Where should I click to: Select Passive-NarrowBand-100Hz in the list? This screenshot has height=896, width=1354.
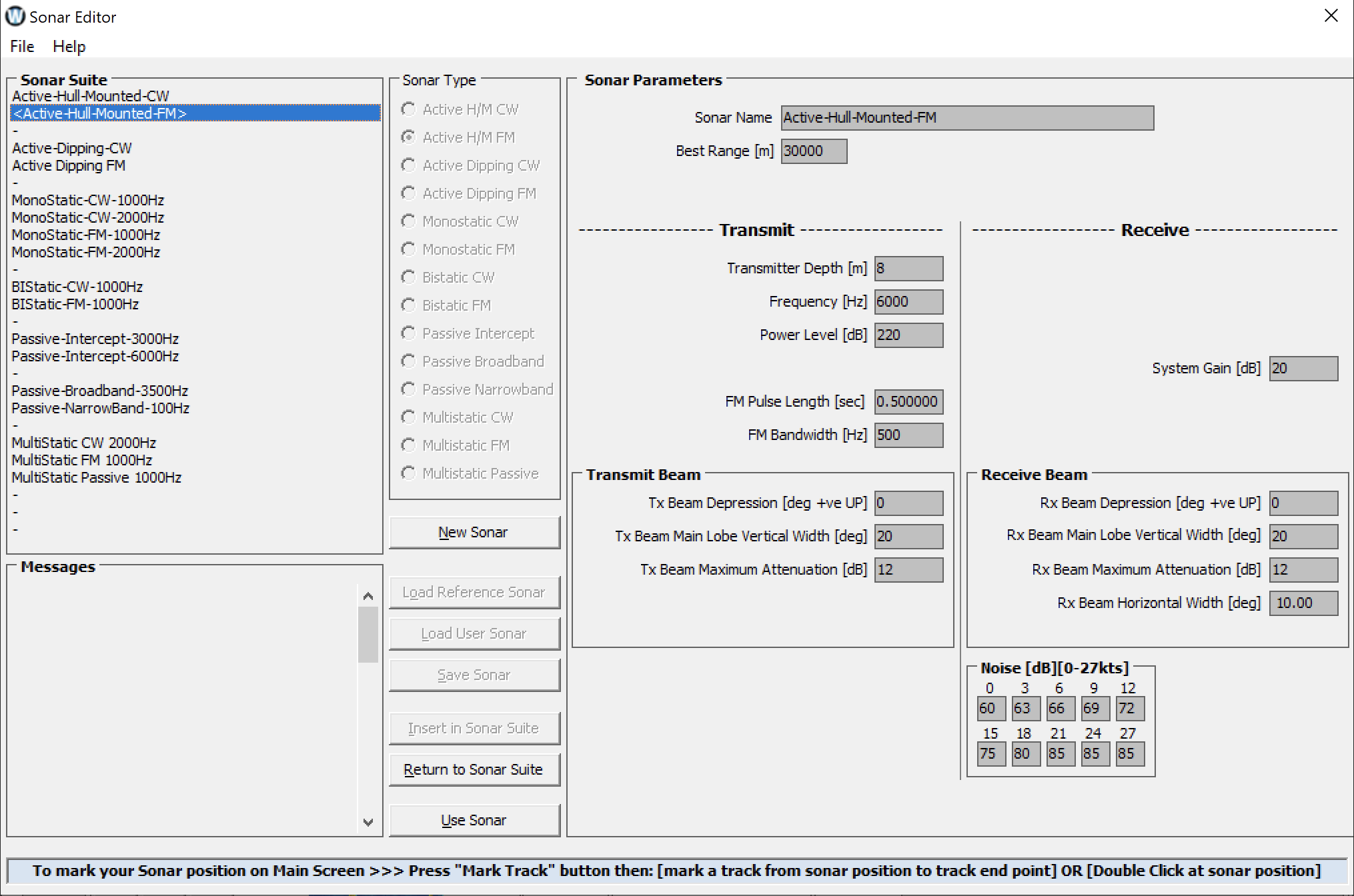195,408
